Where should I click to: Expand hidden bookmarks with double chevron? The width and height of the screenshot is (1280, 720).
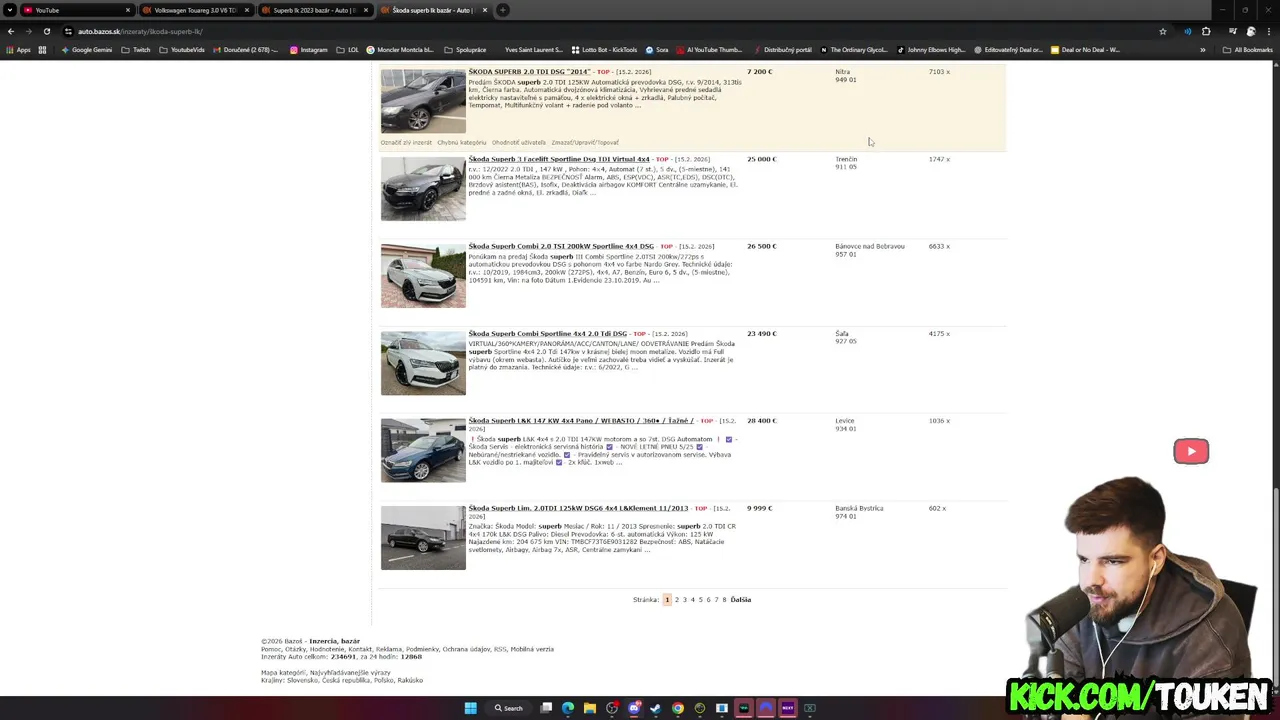pyautogui.click(x=1203, y=49)
